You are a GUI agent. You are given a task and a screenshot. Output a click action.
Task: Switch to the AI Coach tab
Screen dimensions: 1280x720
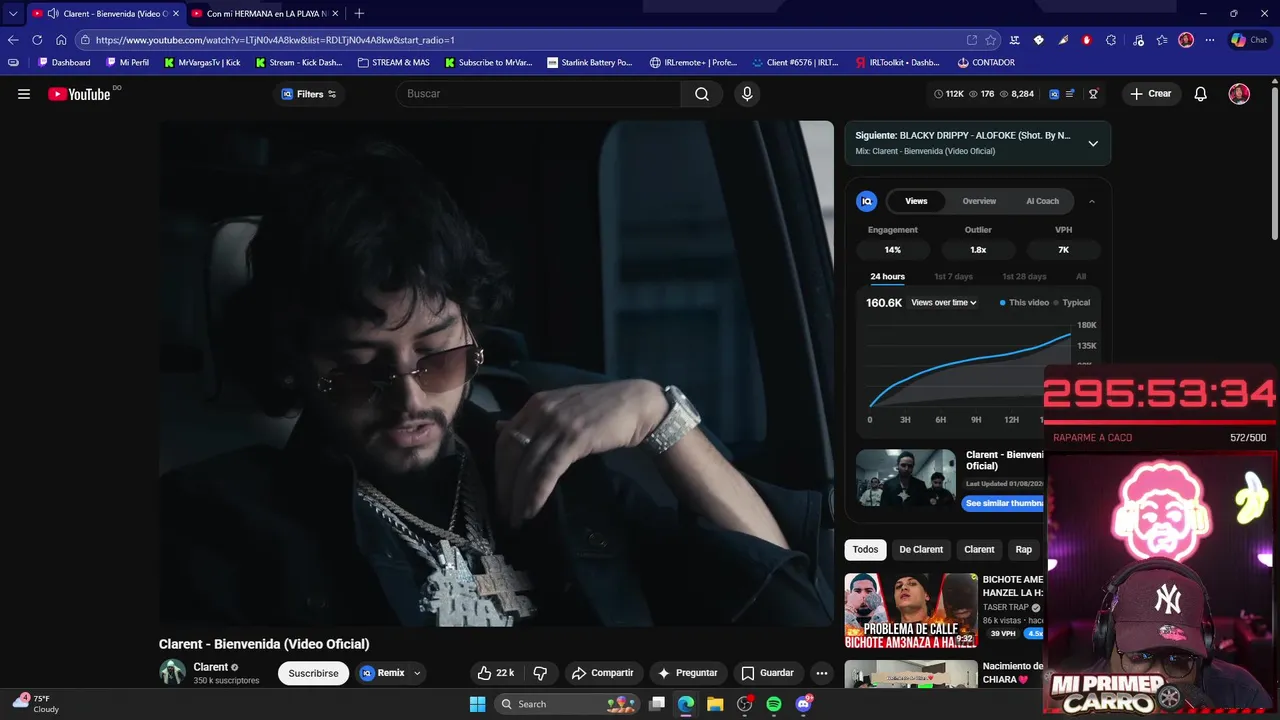tap(1042, 201)
